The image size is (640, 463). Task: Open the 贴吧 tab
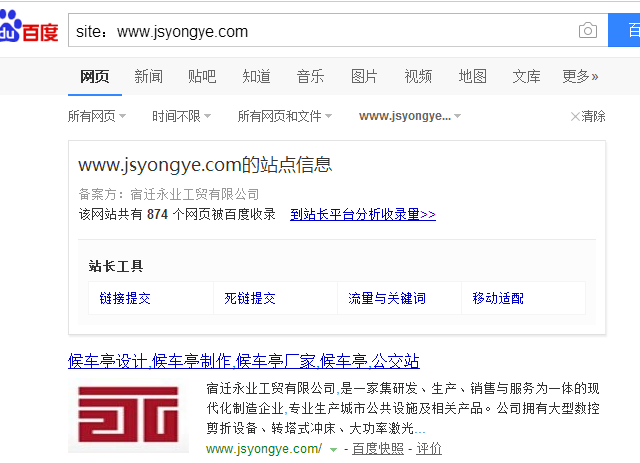[202, 76]
